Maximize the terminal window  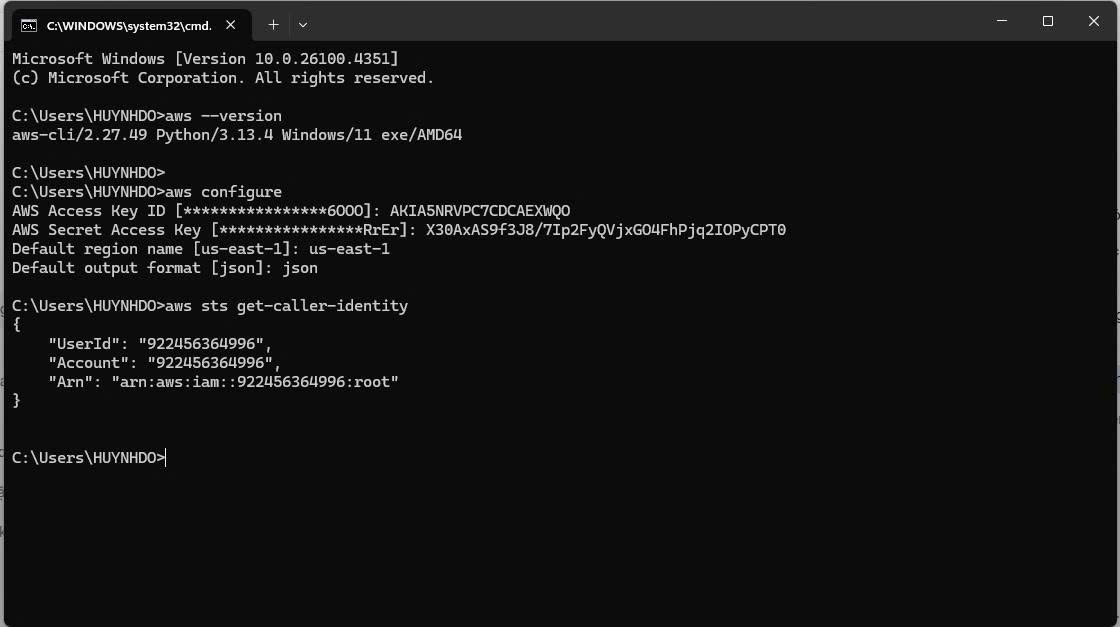click(x=1048, y=21)
